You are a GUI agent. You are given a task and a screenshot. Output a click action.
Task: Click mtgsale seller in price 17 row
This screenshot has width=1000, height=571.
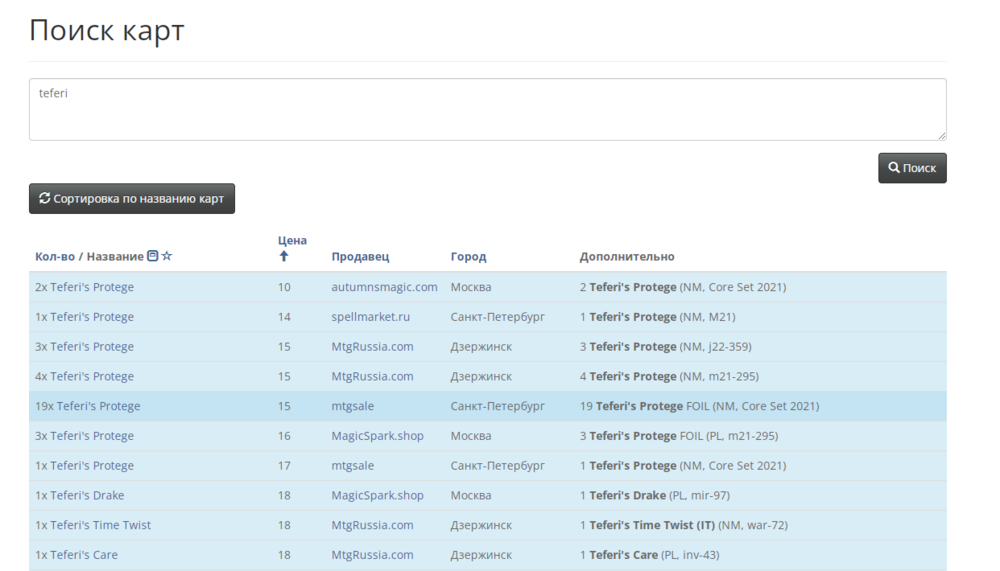pos(353,466)
